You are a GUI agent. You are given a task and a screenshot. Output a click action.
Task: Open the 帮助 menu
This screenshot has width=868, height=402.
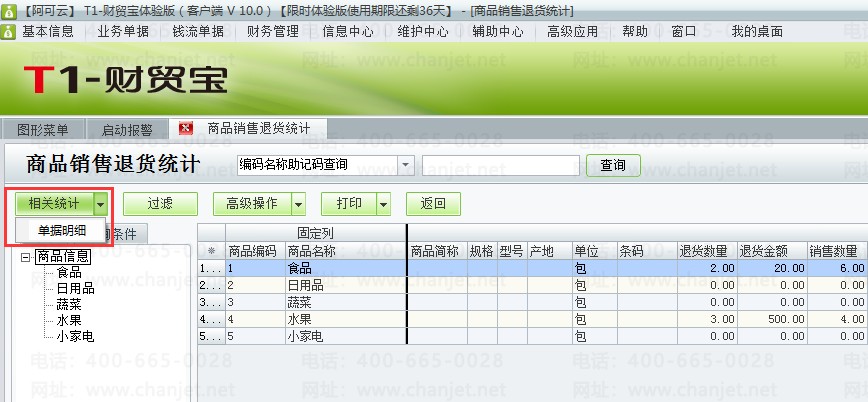point(635,32)
